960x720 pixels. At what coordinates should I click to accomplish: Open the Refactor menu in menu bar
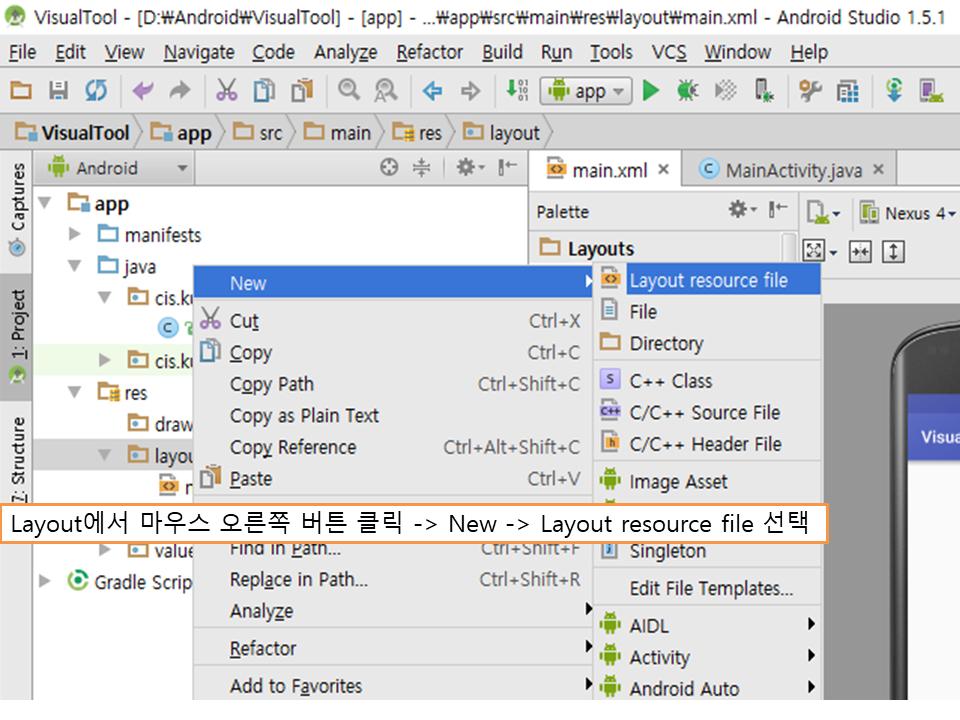[x=429, y=52]
